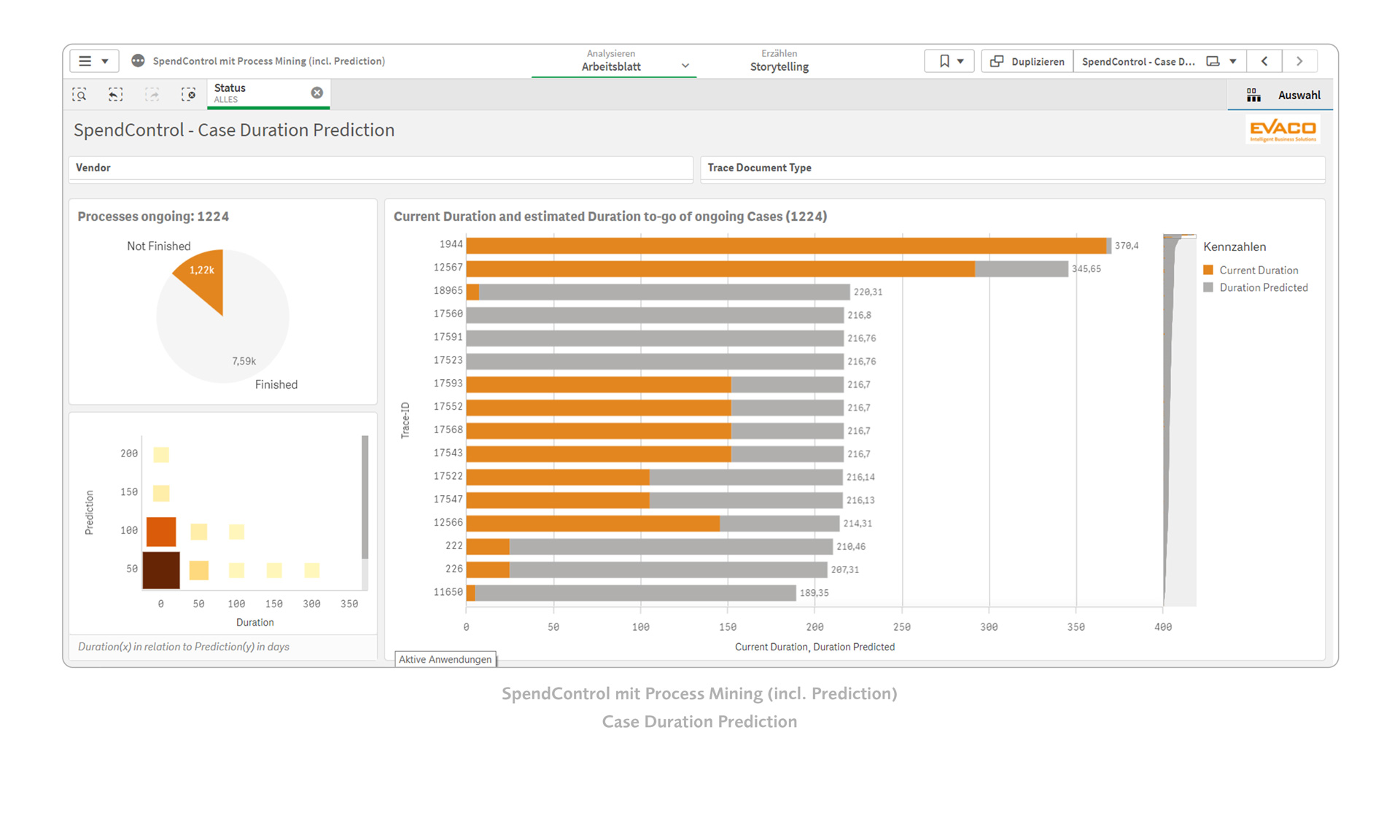Click the Processes ongoing: 1224 chart title

point(153,217)
